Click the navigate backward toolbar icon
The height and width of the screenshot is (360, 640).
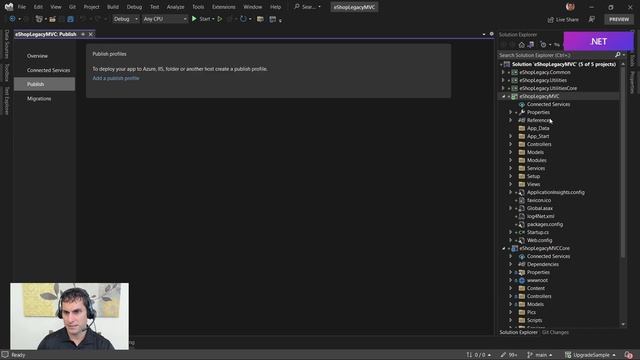click(x=12, y=19)
